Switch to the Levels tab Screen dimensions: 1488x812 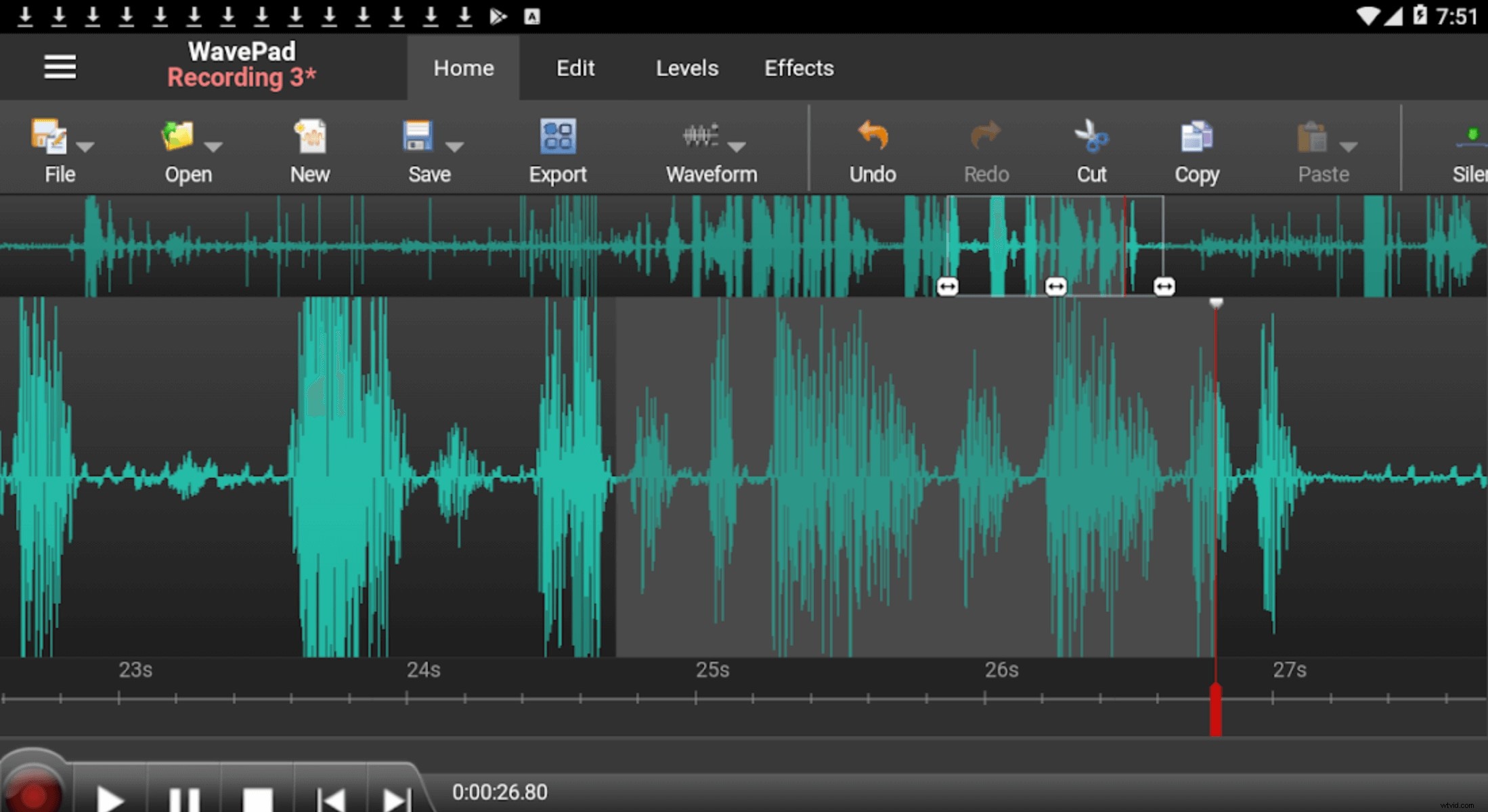click(x=686, y=68)
